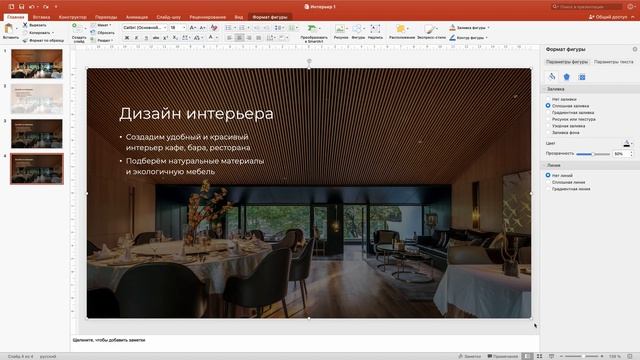
Task: Apply superscript formatting
Action: click(166, 38)
